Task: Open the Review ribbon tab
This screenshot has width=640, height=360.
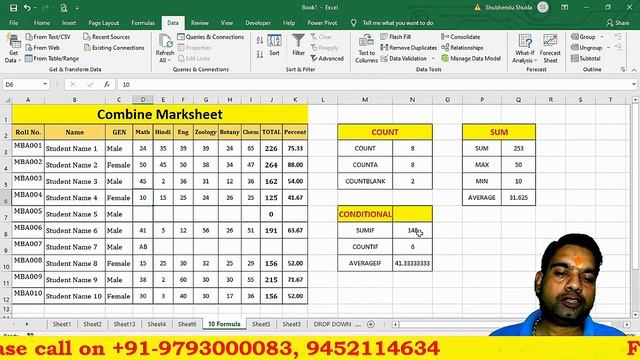Action: [x=200, y=23]
